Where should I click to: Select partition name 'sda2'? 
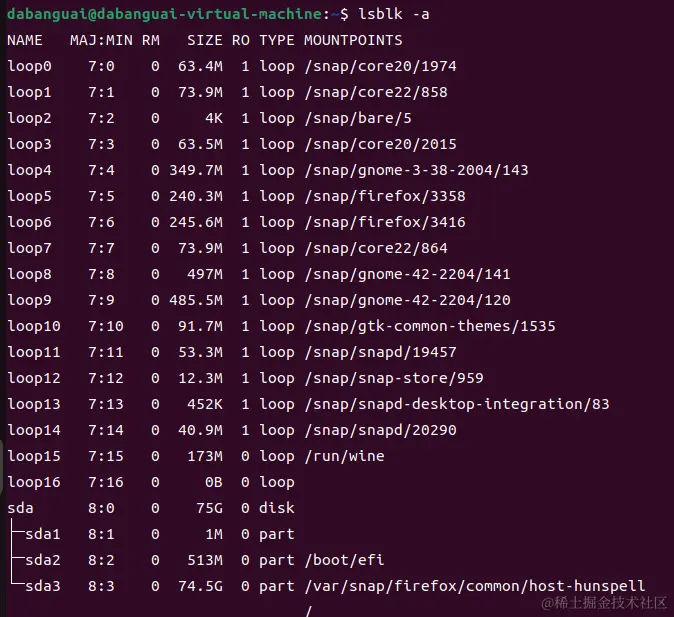(43, 561)
